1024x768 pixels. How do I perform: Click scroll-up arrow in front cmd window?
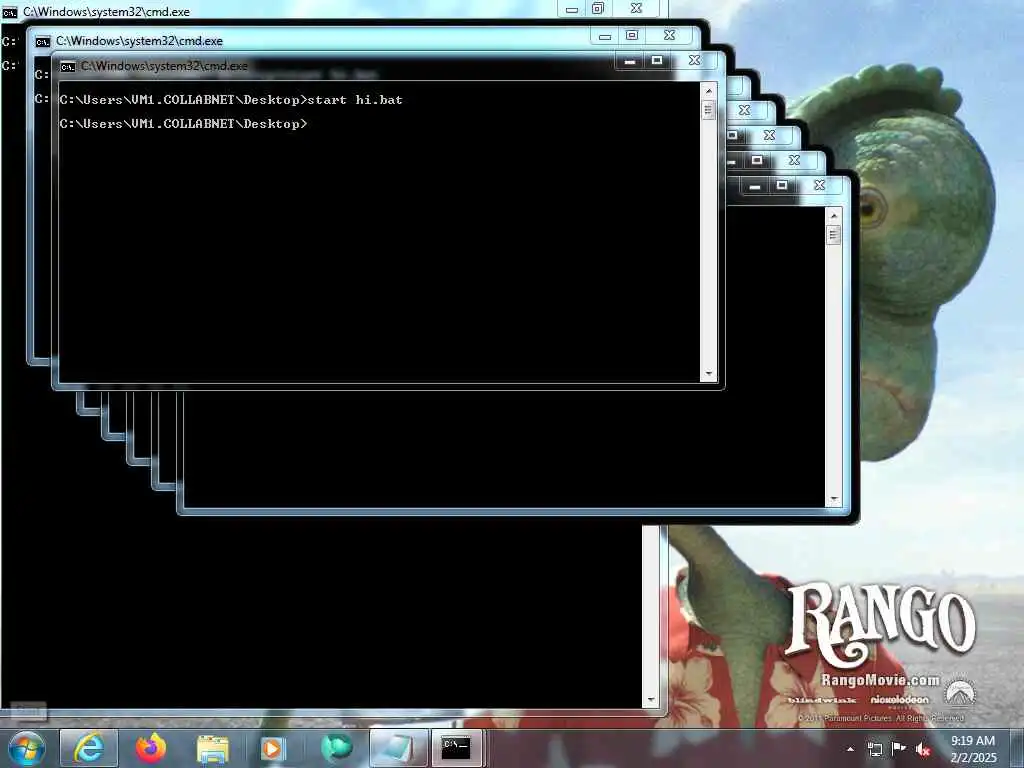(x=708, y=91)
